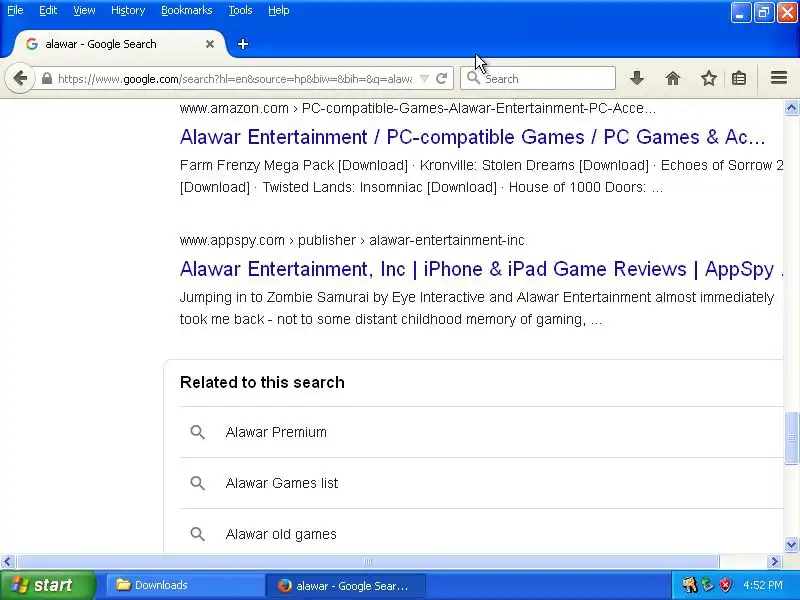Screen dimensions: 800x600
Task: Open the Bookmarks menu
Action: point(187,10)
